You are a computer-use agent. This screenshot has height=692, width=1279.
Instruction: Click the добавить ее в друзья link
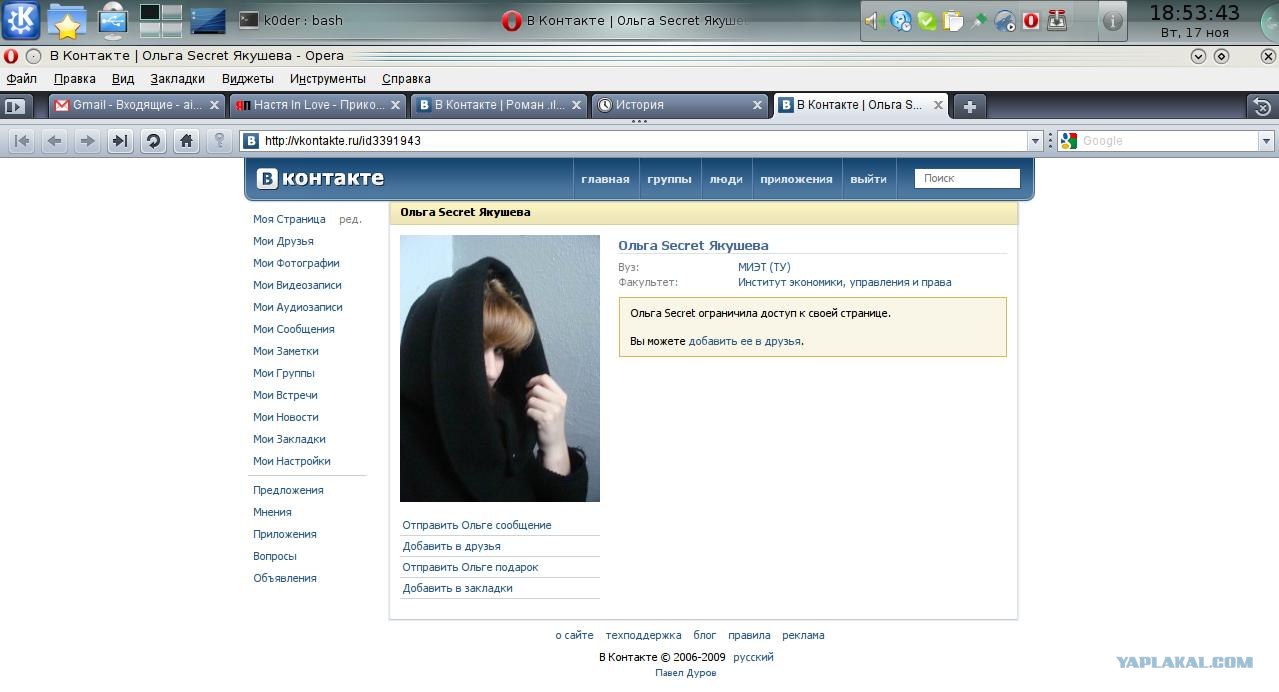click(x=745, y=341)
